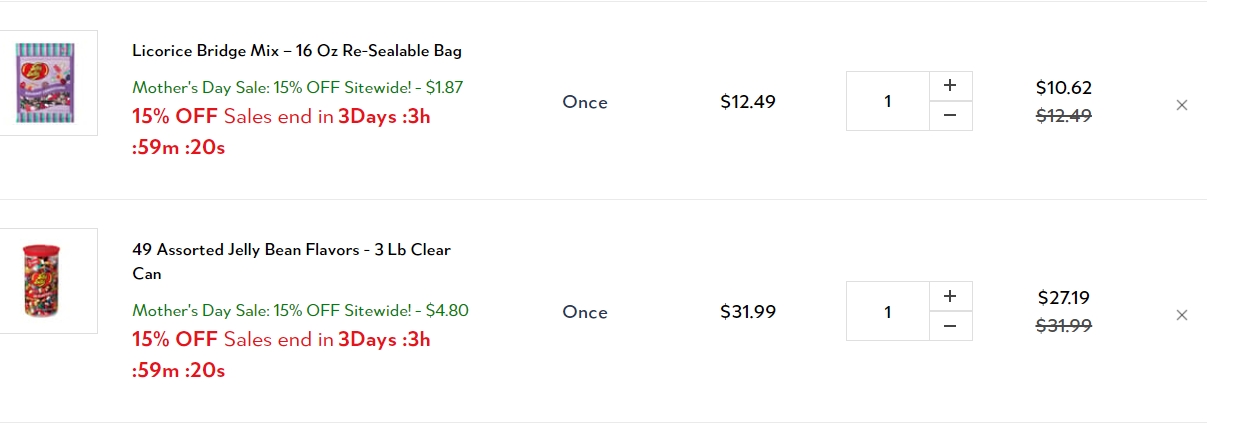Decrease quantity of Licorice Bridge Mix
This screenshot has width=1237, height=430.
950,116
